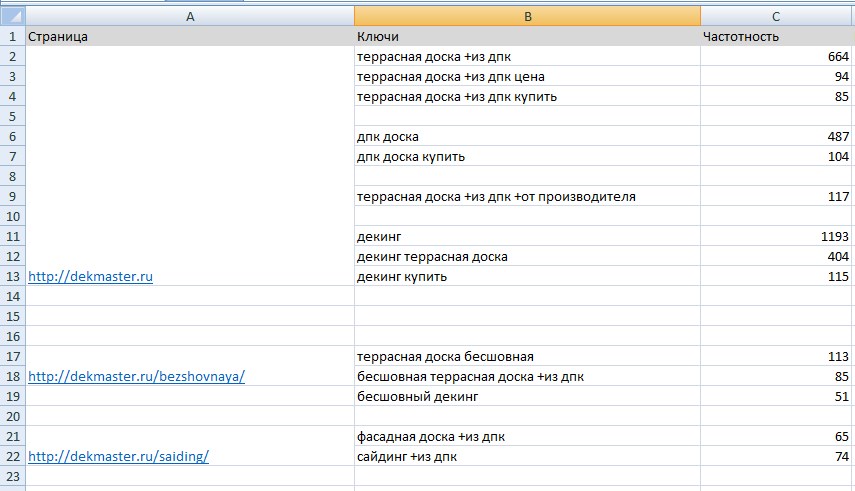Select frequency value 94
The height and width of the screenshot is (491, 855).
pyautogui.click(x=776, y=76)
